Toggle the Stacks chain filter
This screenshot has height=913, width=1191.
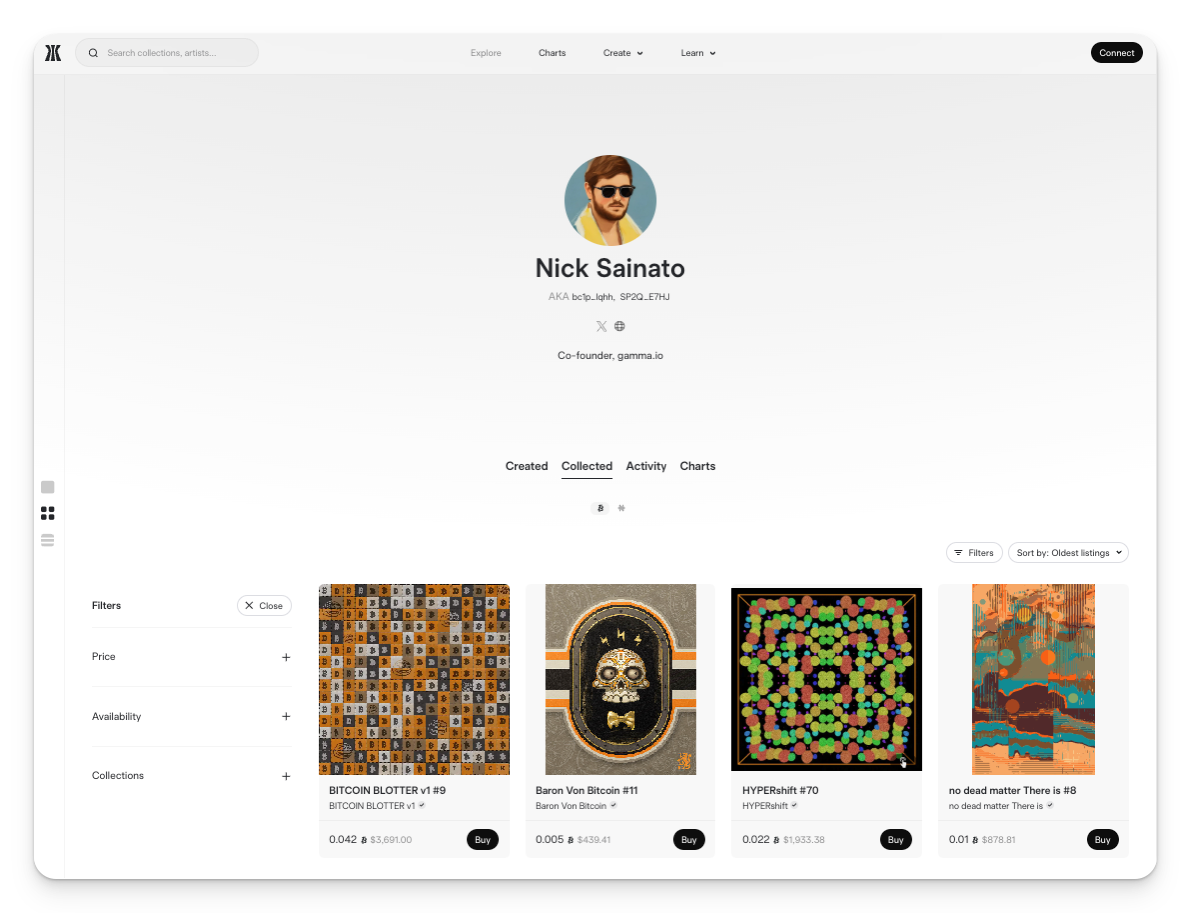pyautogui.click(x=621, y=508)
